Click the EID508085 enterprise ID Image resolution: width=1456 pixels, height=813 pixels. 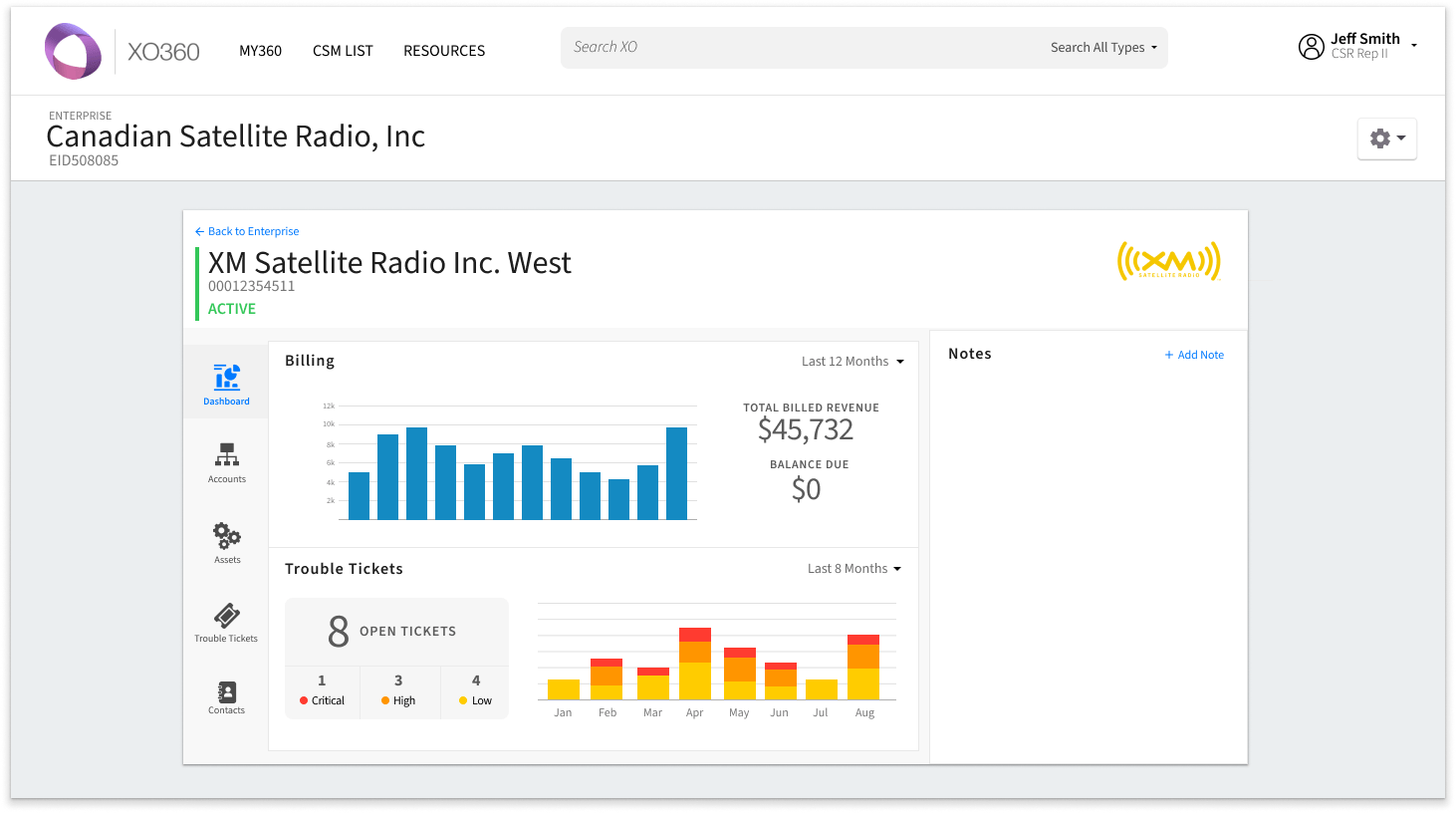click(x=84, y=160)
